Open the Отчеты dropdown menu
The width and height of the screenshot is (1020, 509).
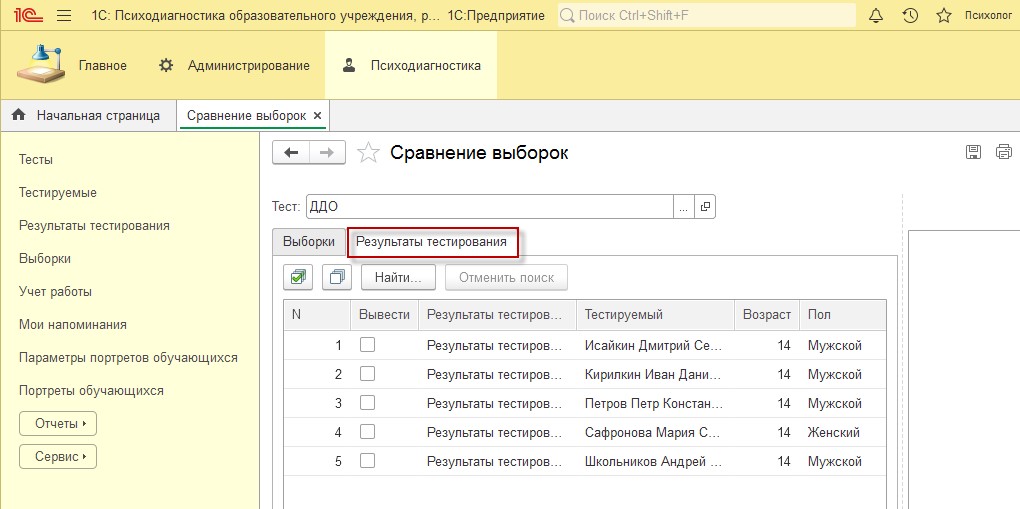click(x=58, y=424)
